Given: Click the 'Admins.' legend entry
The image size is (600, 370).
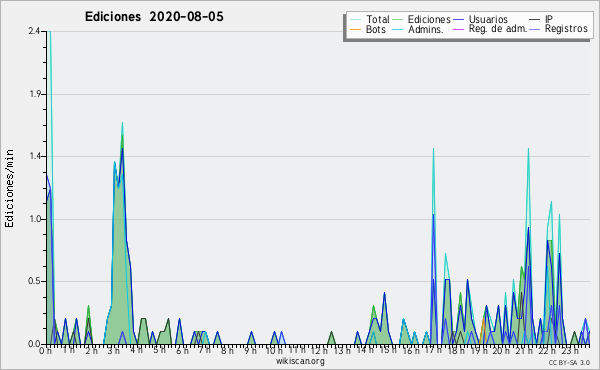Looking at the screenshot, I should 426,29.
